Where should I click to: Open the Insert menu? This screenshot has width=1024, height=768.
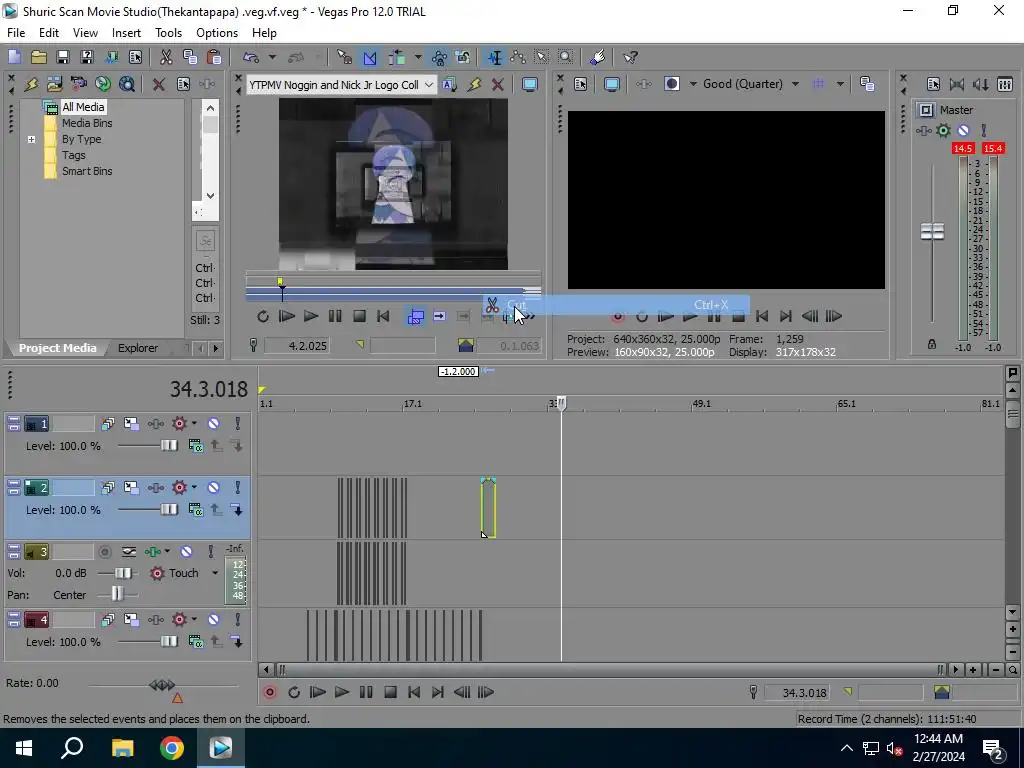click(126, 33)
